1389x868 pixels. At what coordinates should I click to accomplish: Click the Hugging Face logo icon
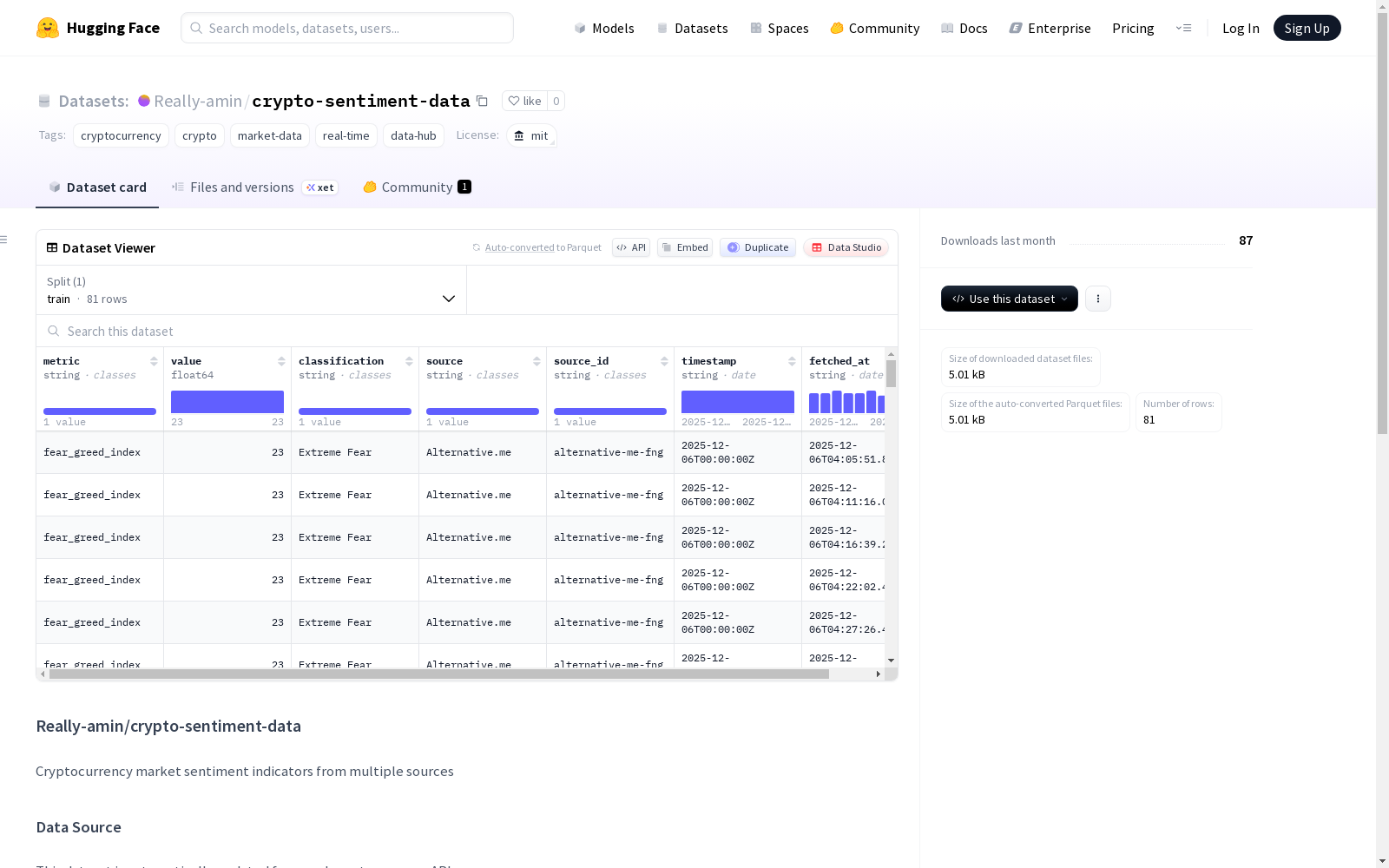point(48,28)
